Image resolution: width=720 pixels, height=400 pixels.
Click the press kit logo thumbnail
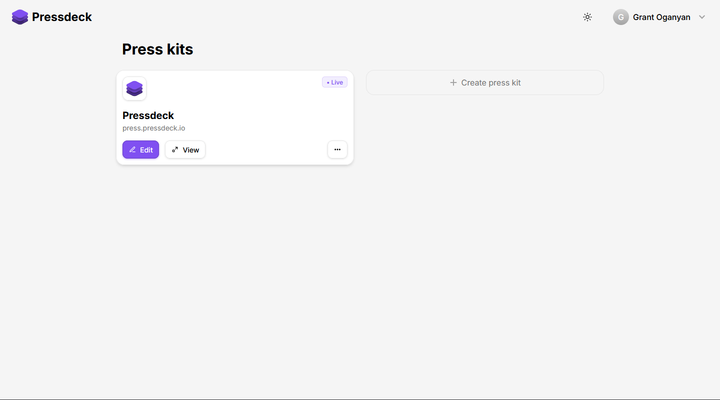135,89
